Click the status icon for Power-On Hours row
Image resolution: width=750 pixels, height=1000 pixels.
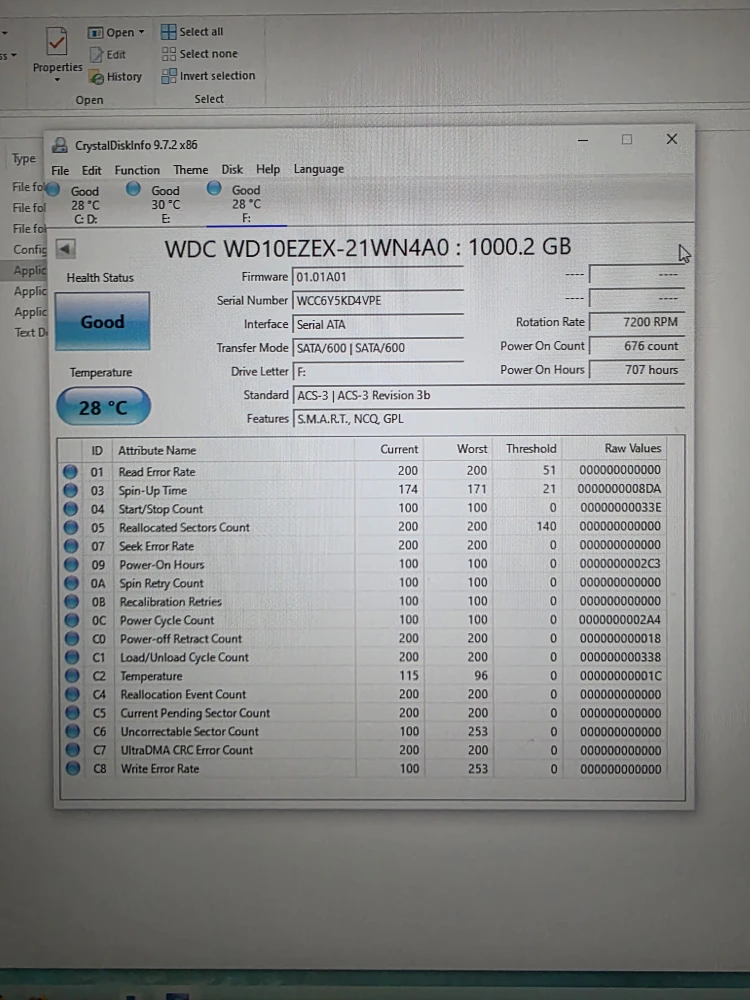pos(71,565)
